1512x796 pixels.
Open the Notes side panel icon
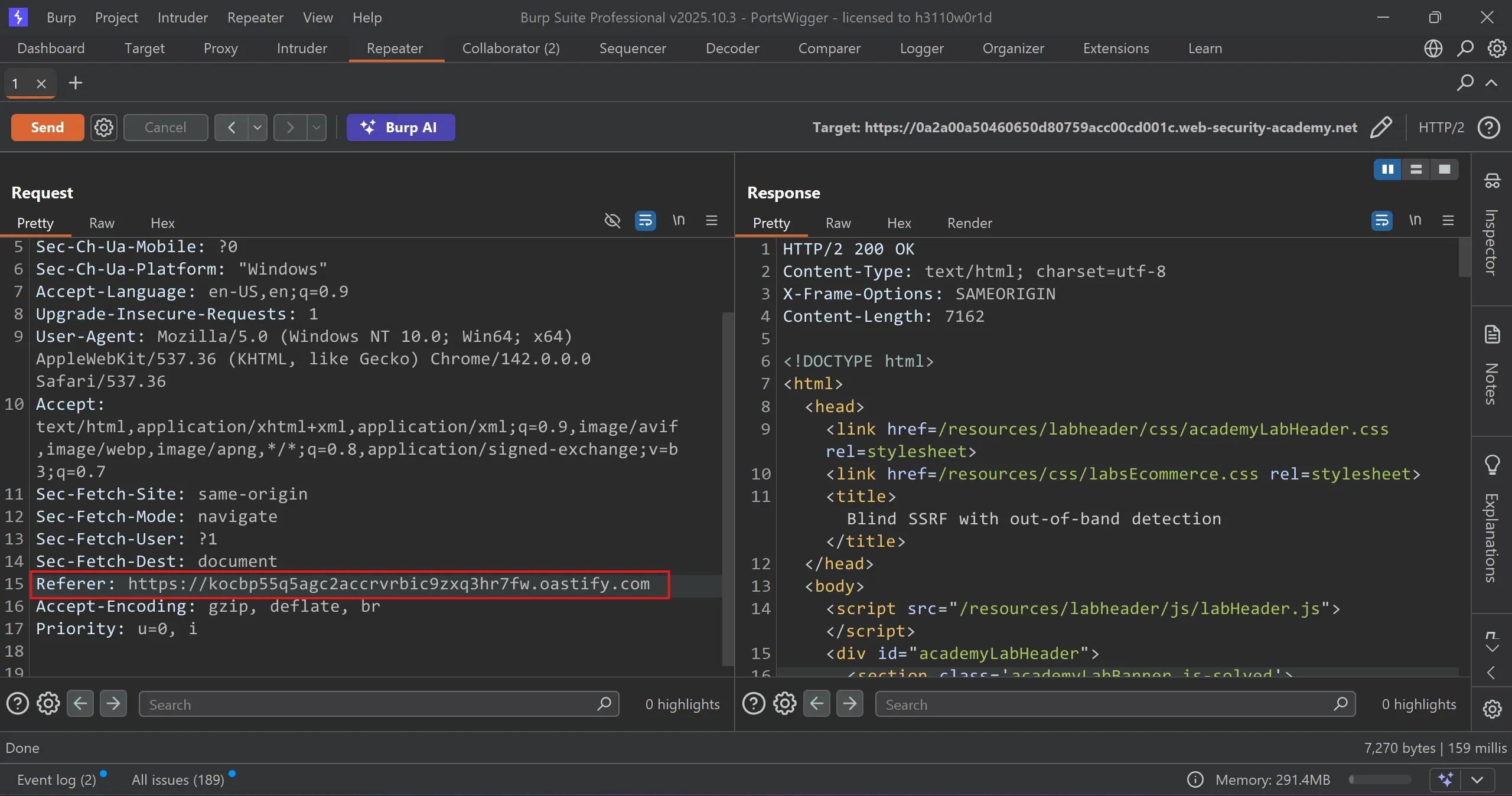1492,334
